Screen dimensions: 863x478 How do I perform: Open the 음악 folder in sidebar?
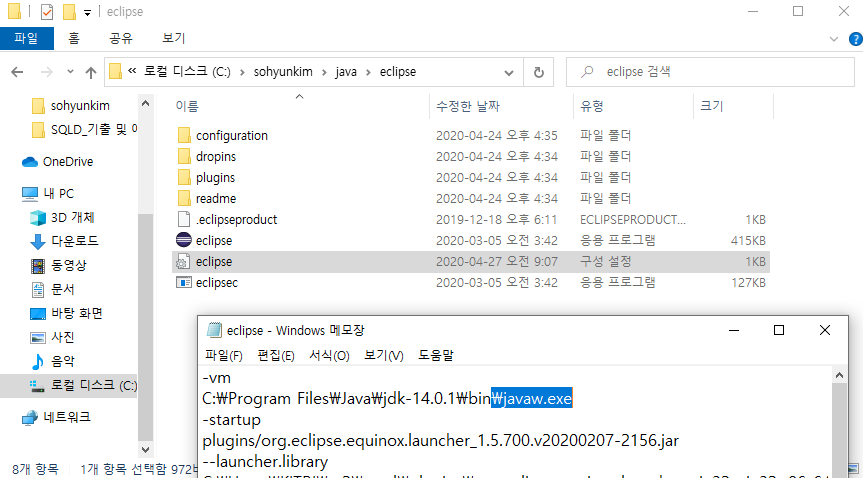tap(52, 361)
